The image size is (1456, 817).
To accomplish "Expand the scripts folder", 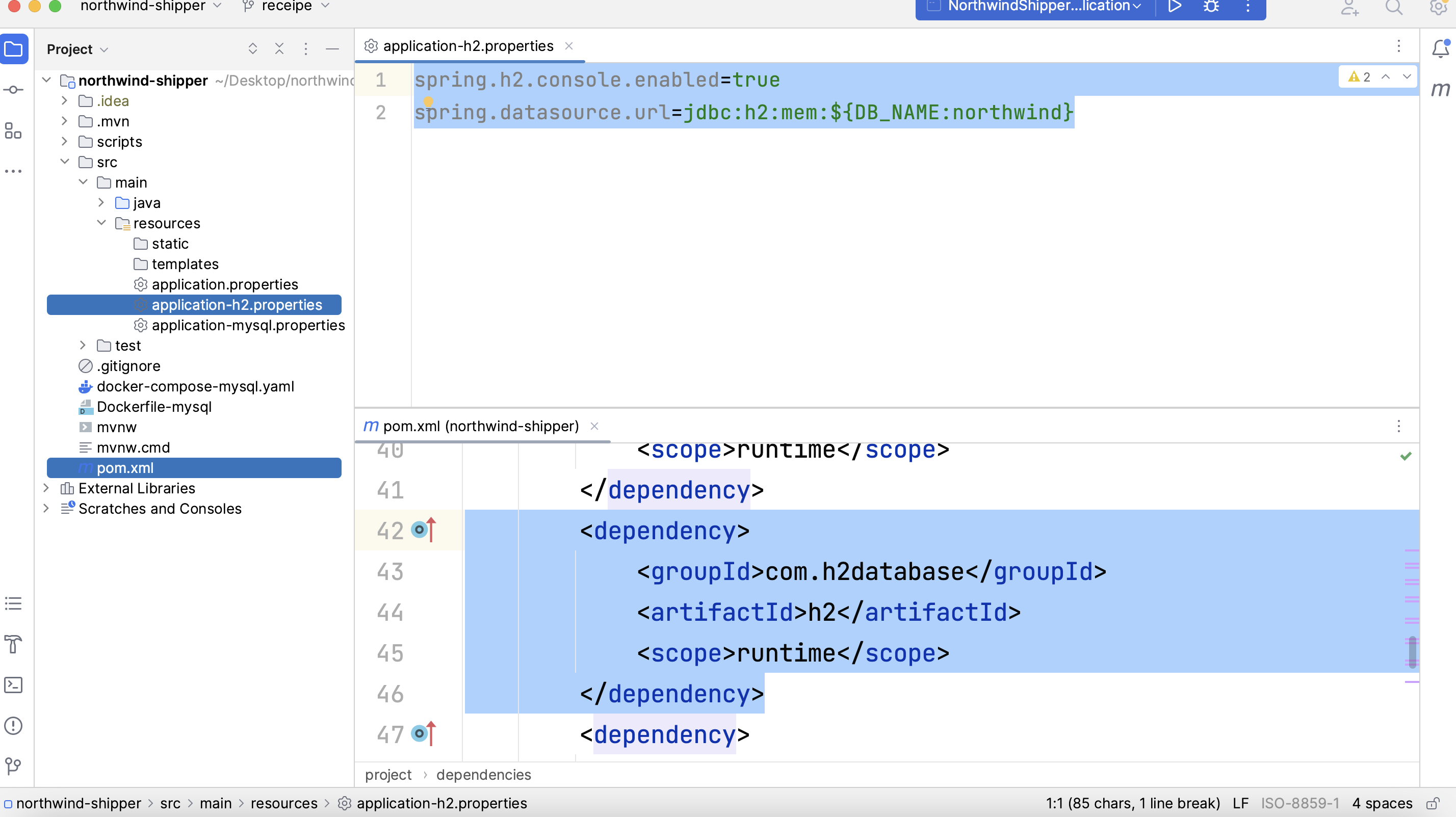I will pyautogui.click(x=64, y=141).
